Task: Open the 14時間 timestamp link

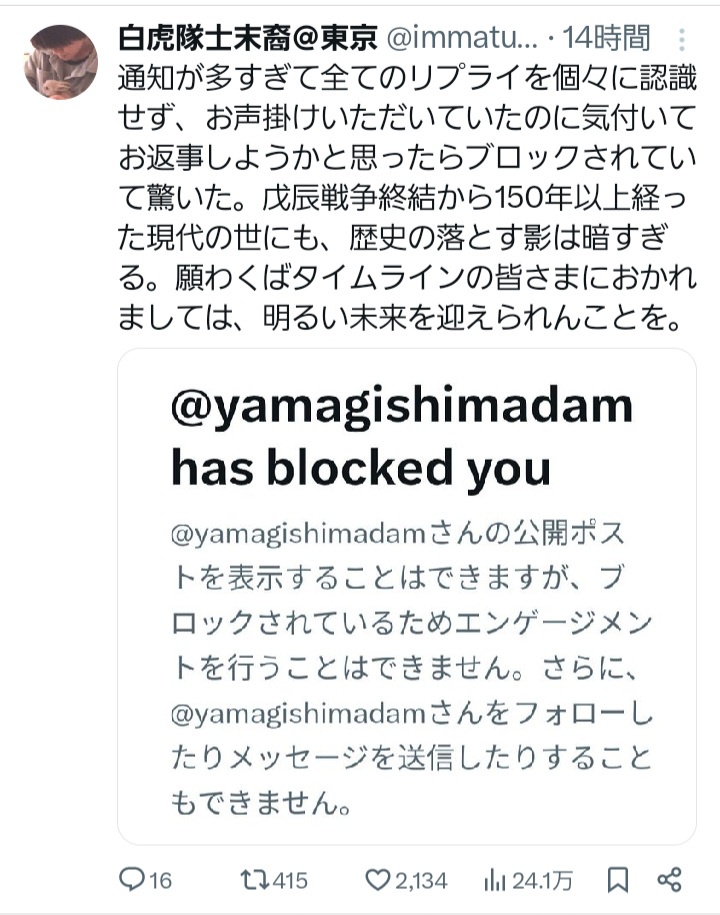Action: tap(606, 39)
